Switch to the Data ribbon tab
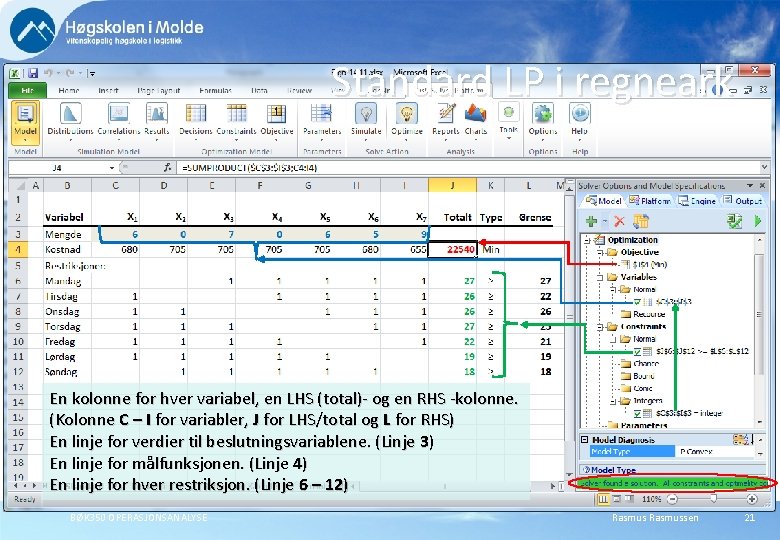The image size is (780, 540). click(259, 90)
